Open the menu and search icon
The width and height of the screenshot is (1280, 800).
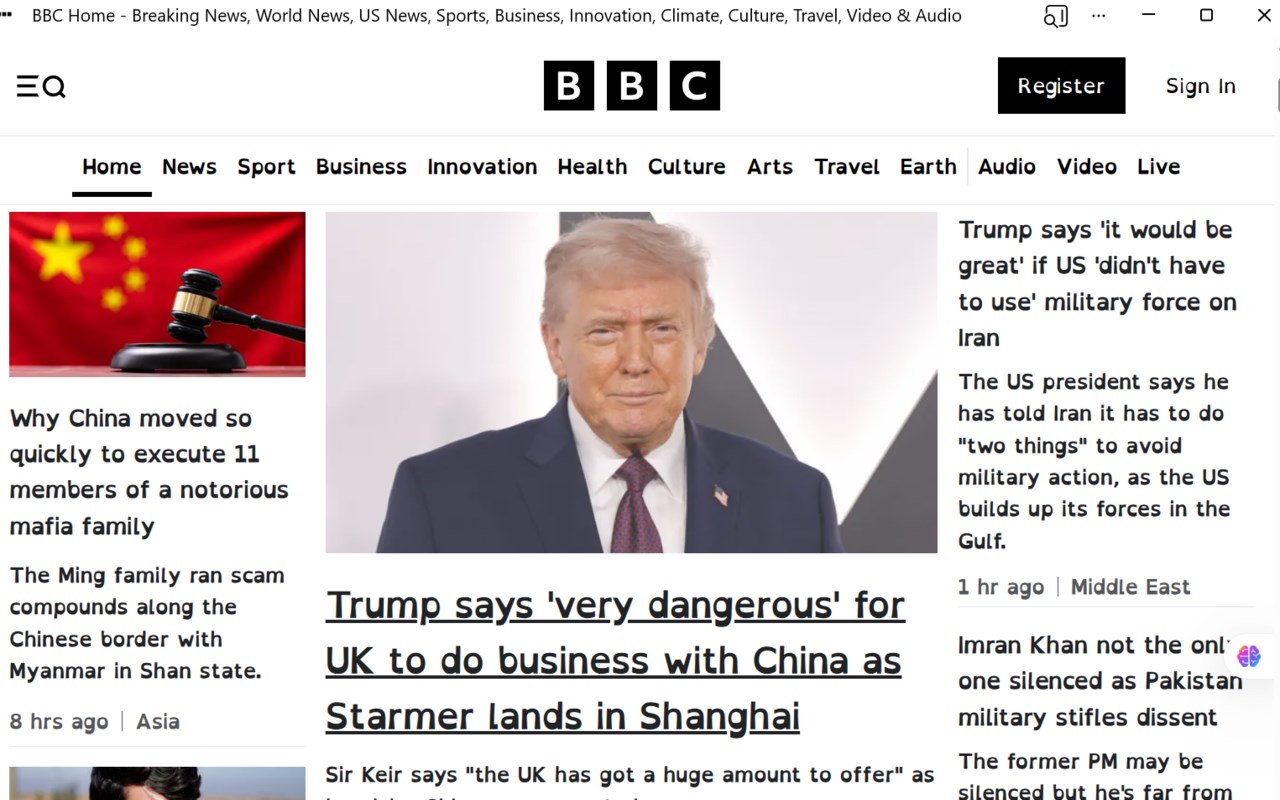[41, 86]
